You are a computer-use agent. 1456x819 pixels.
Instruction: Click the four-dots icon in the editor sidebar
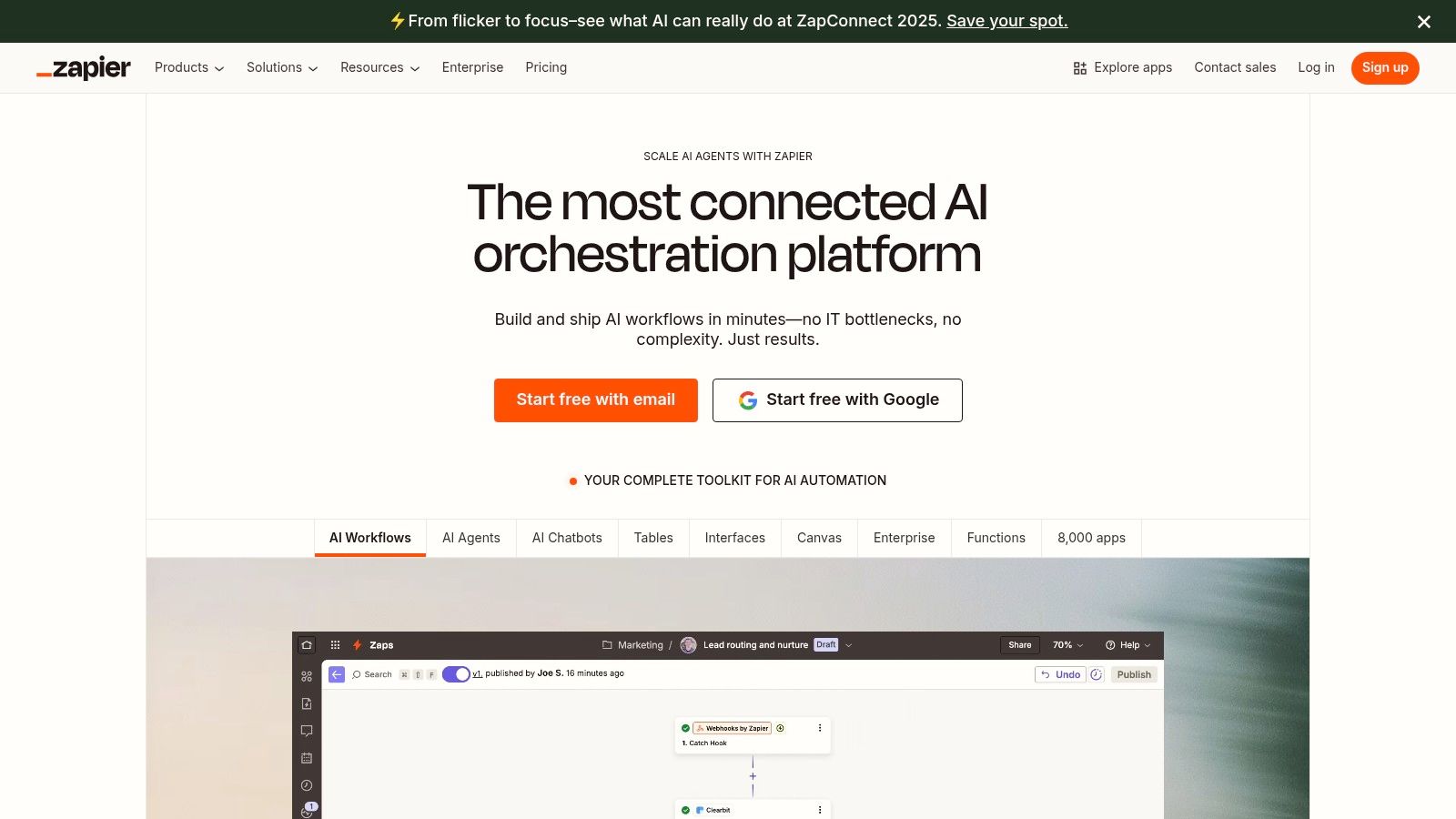click(x=307, y=676)
